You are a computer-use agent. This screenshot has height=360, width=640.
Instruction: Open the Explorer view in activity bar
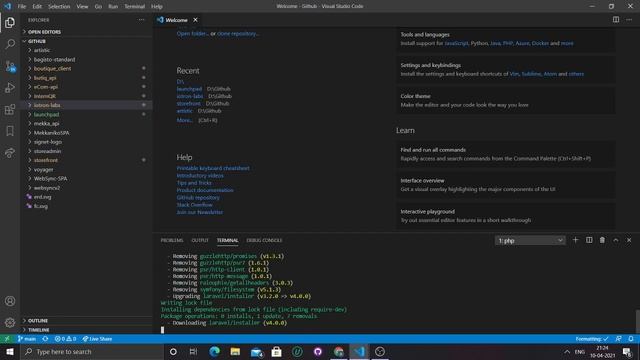point(10,22)
